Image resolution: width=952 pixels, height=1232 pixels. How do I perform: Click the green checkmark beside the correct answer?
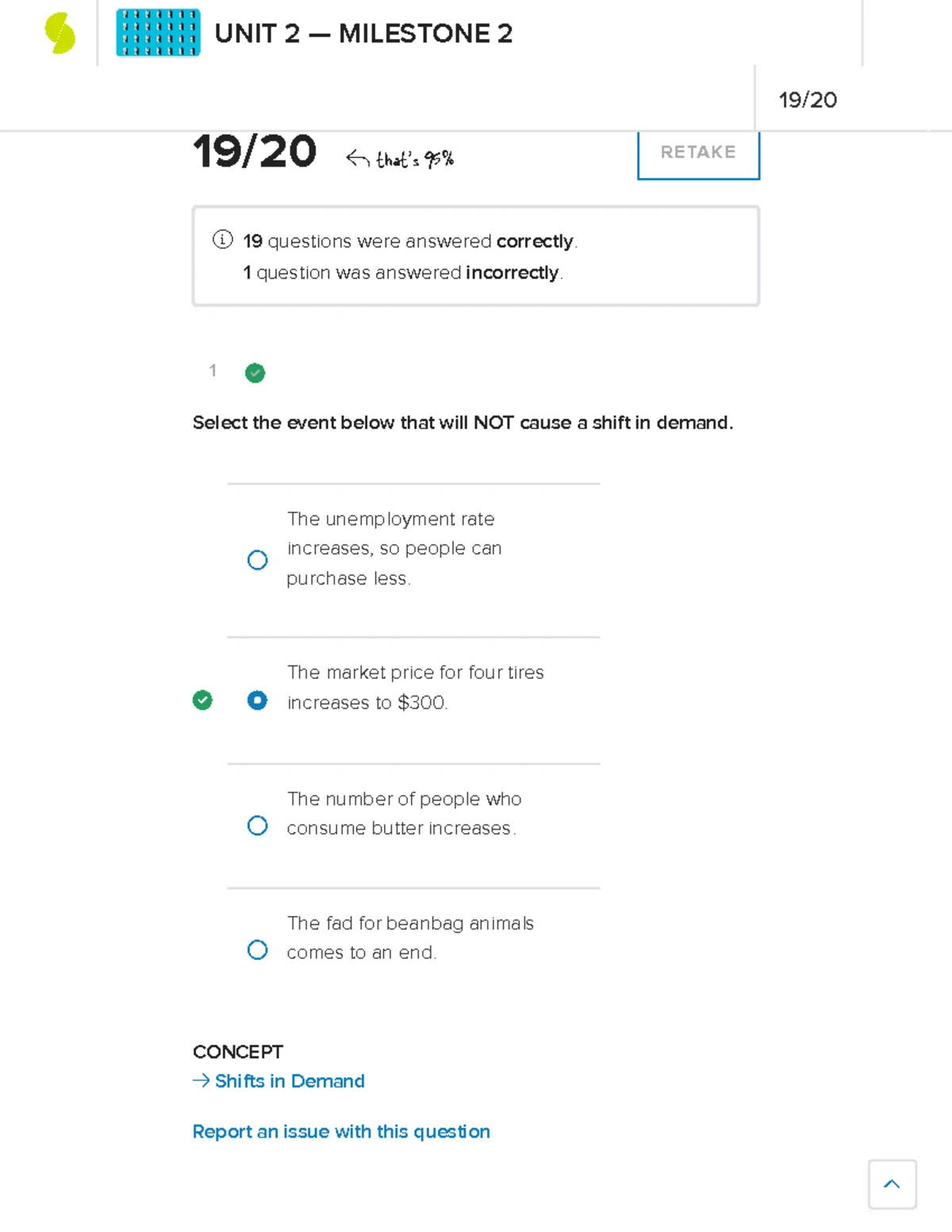pos(204,700)
